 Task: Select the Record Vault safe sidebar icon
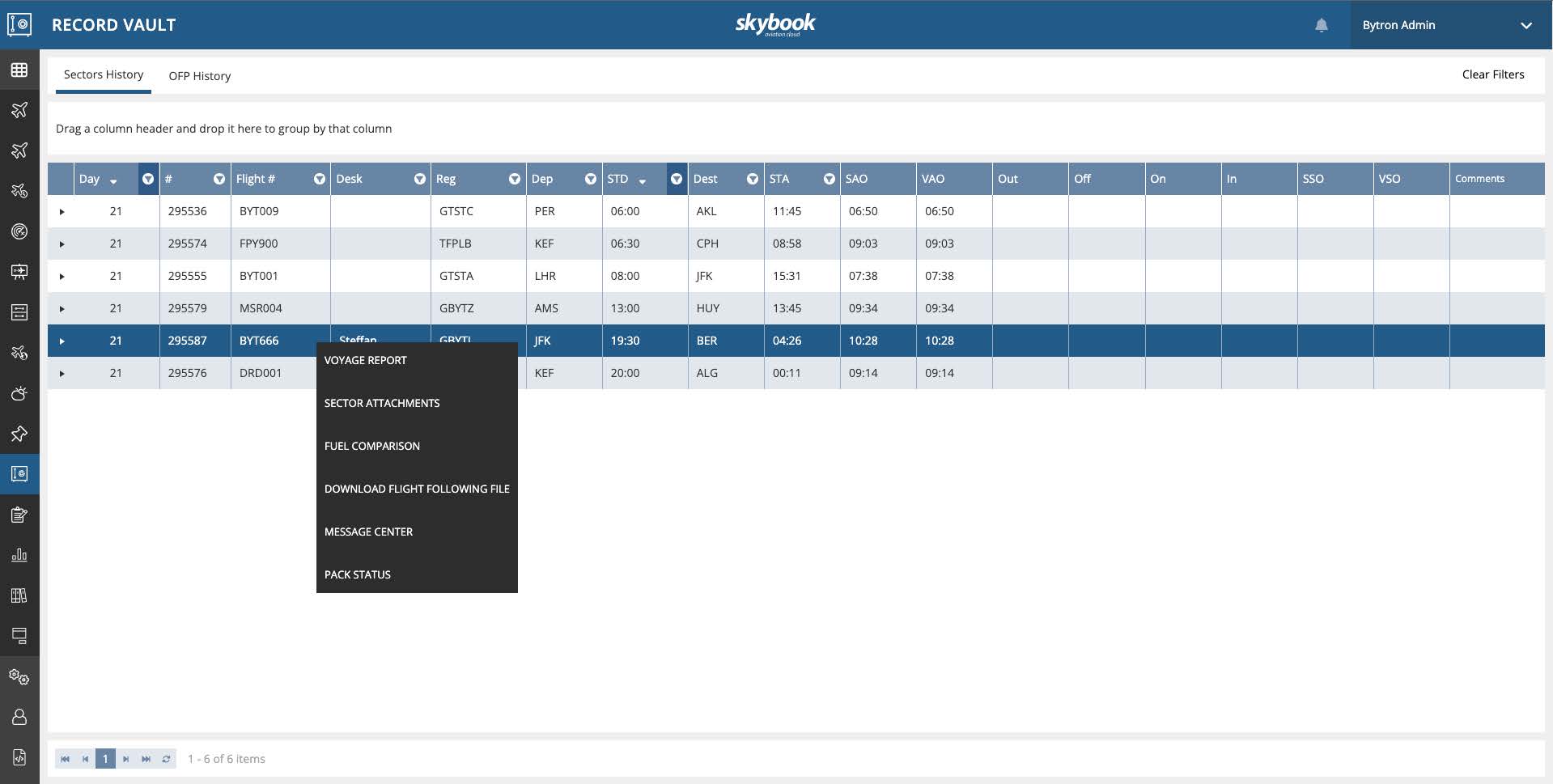19,474
